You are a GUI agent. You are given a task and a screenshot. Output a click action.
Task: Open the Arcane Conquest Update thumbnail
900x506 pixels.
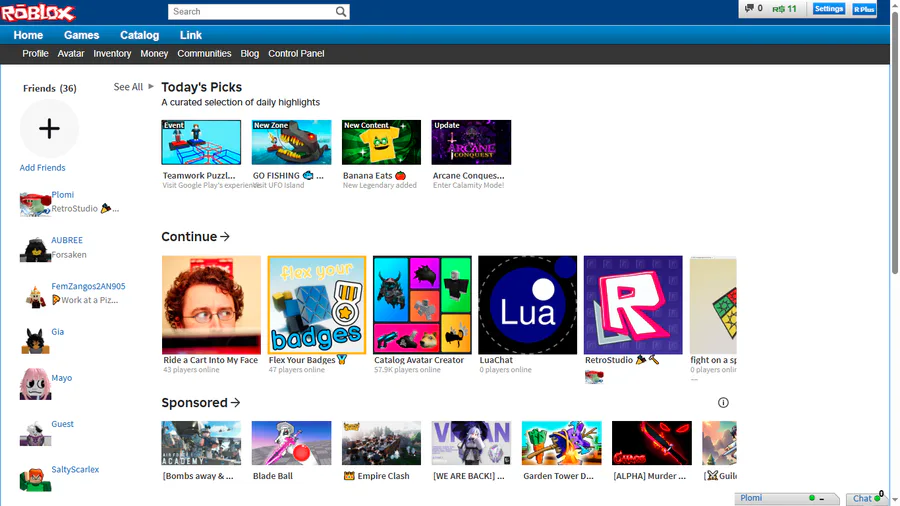471,142
